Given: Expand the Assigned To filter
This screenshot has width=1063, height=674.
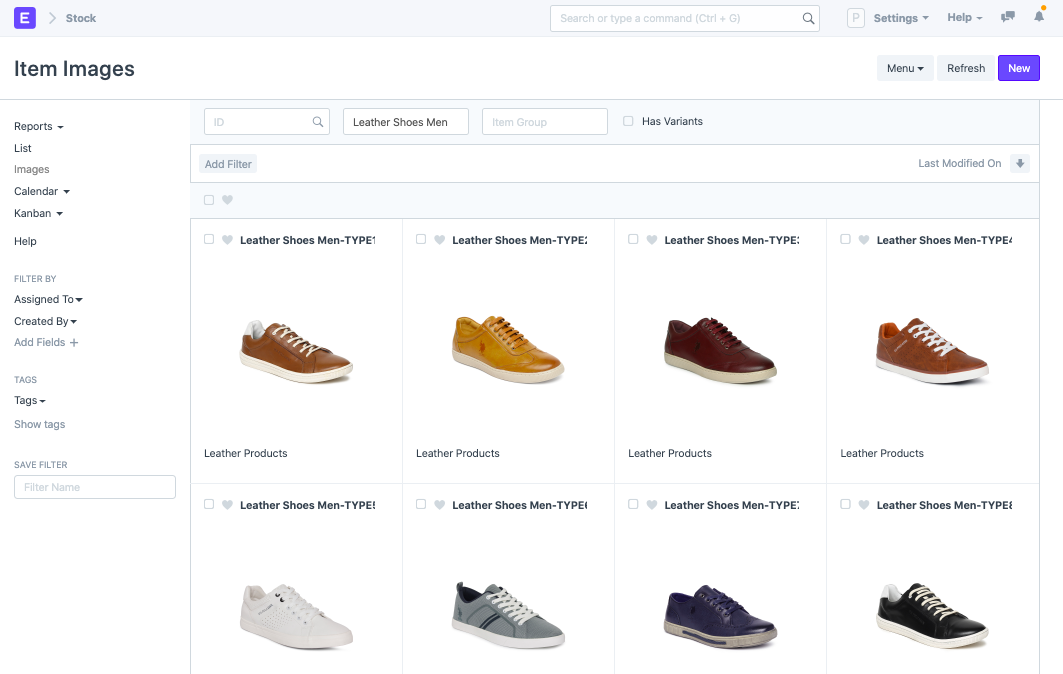Looking at the screenshot, I should click(48, 299).
